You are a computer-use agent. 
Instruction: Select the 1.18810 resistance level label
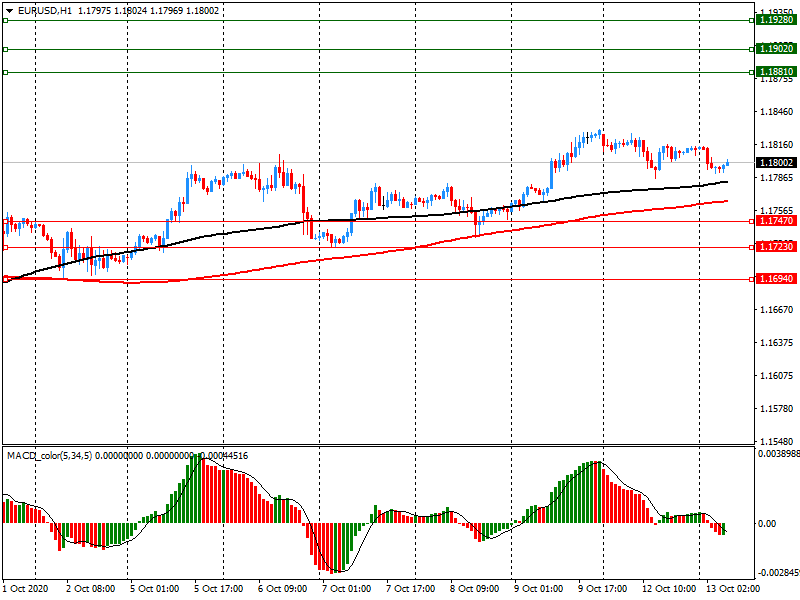775,72
